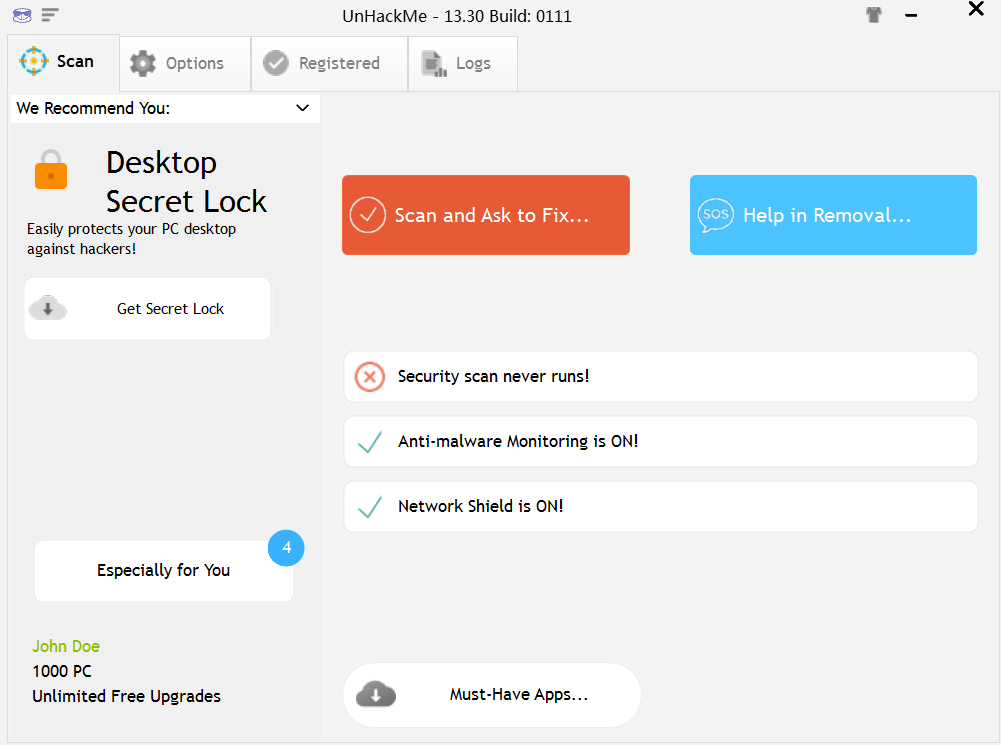
Task: Click the Desktop Secret Lock heading
Action: click(x=186, y=182)
